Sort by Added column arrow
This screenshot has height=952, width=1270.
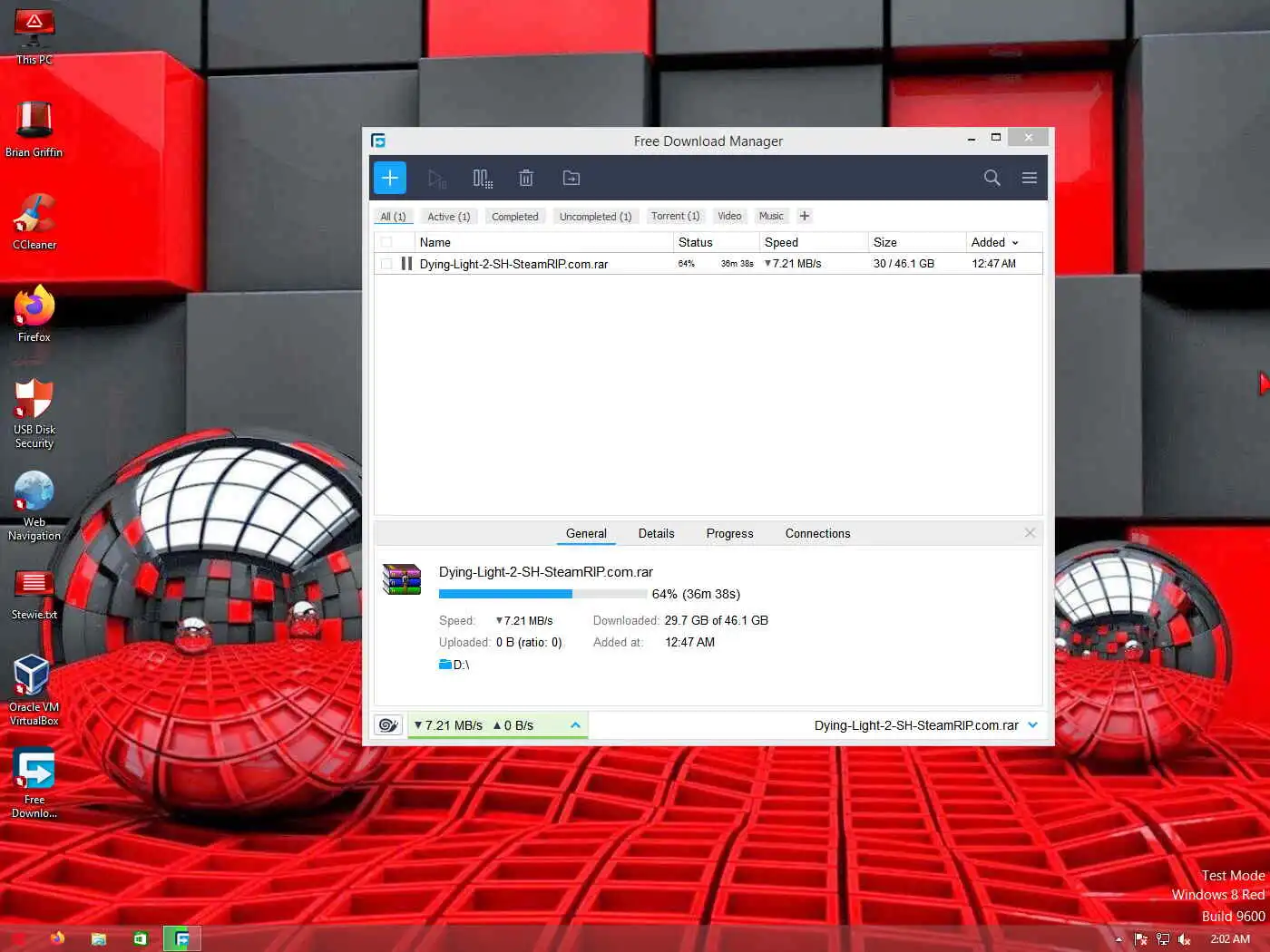coord(1015,243)
